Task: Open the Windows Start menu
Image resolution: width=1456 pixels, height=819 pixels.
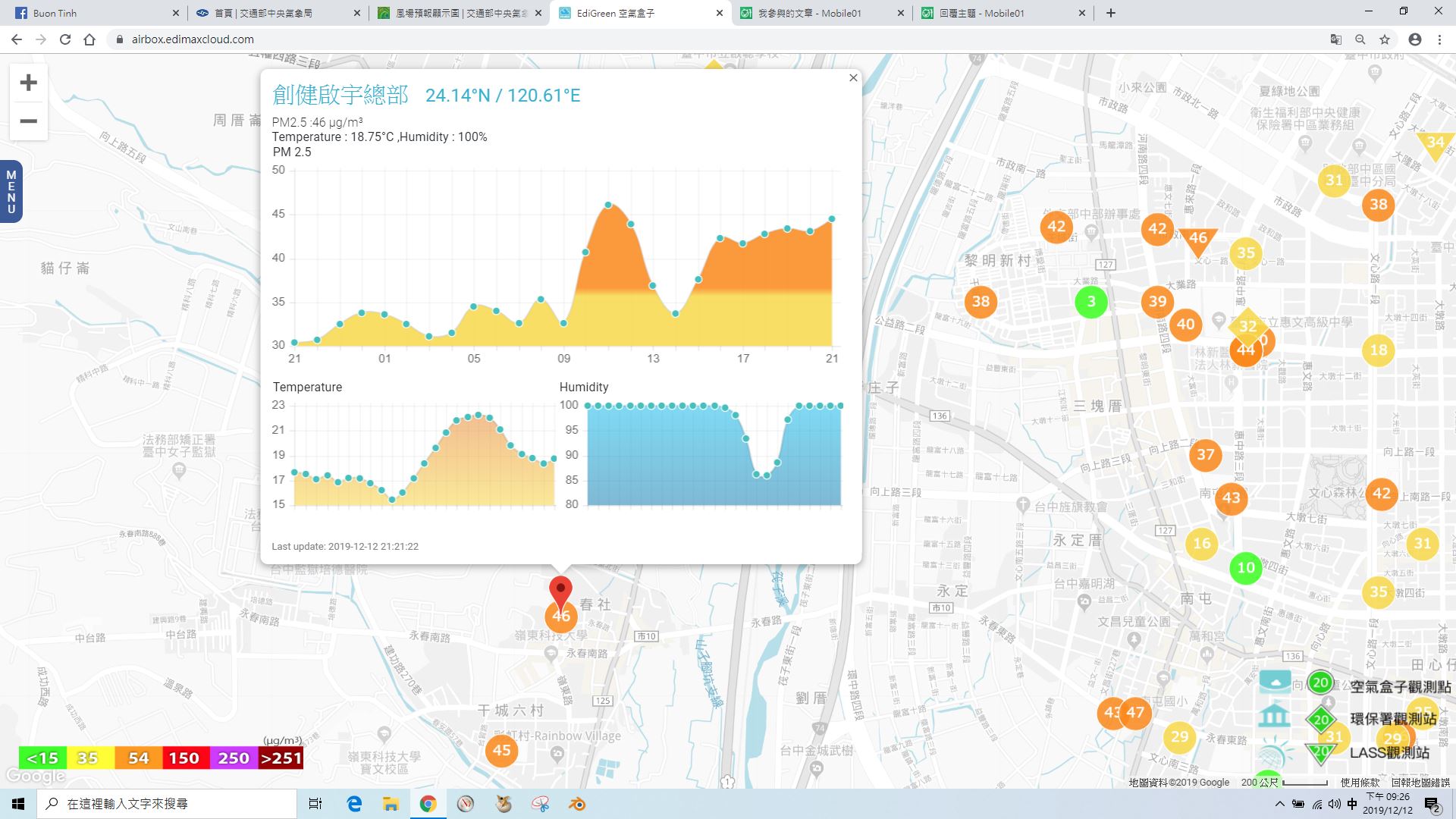Action: pos(18,804)
